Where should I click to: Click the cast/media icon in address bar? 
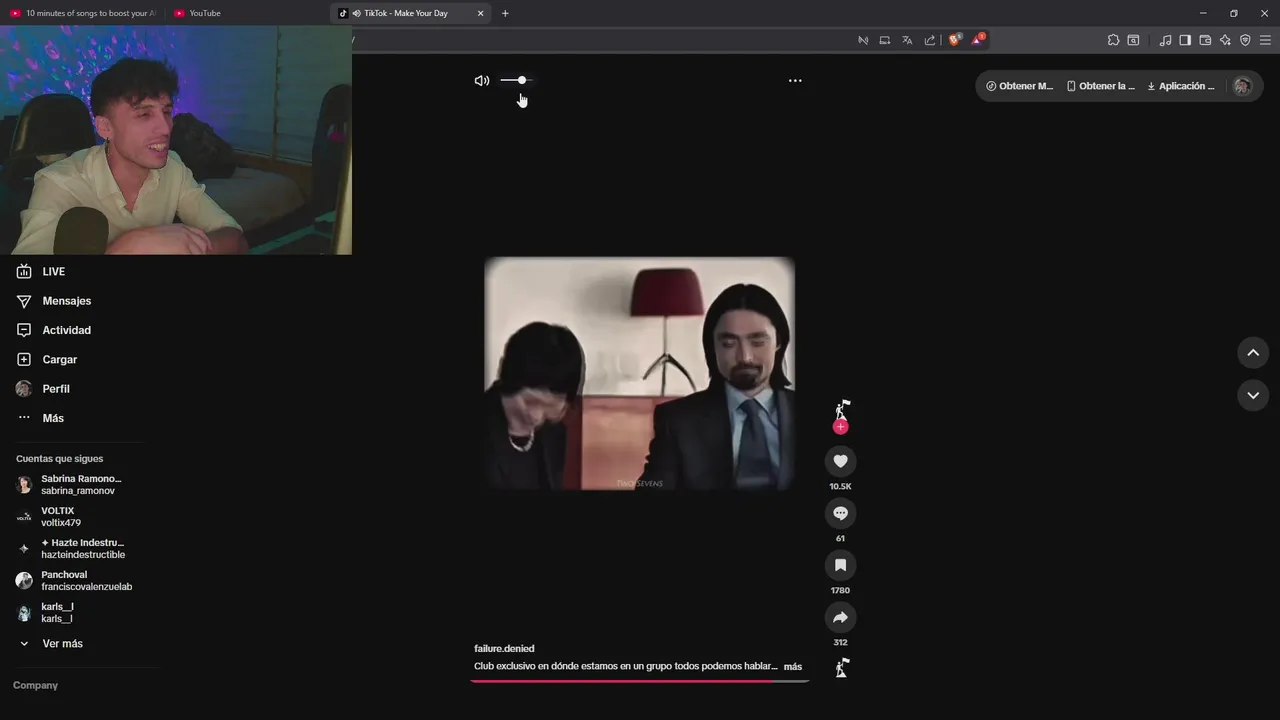885,40
